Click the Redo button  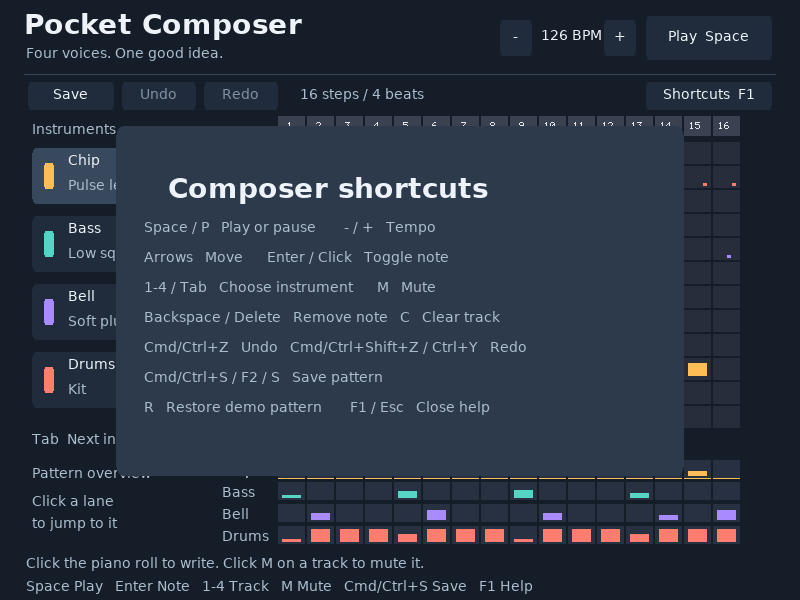[x=241, y=95]
